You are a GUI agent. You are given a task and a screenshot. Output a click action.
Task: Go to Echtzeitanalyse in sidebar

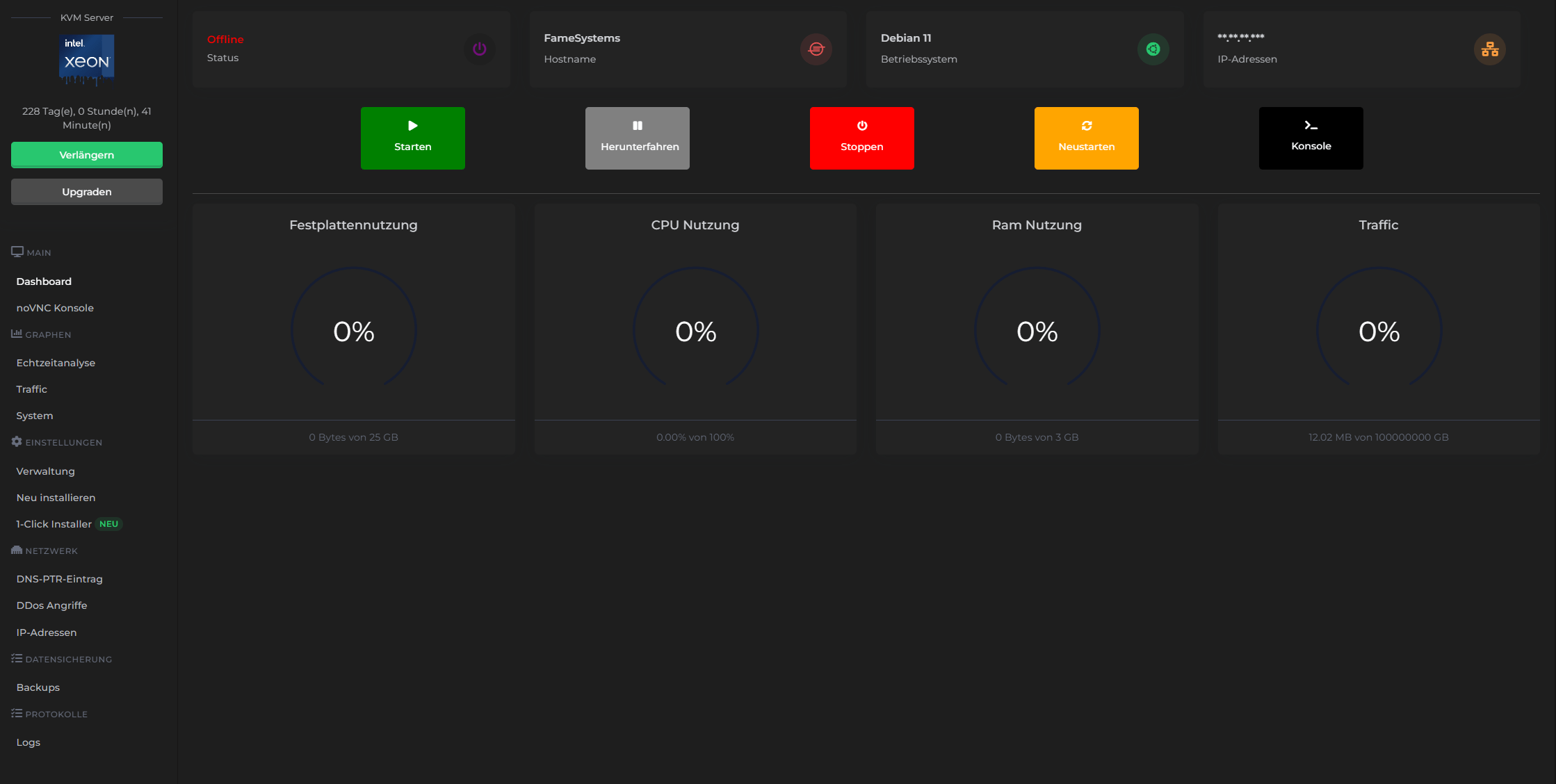pos(56,363)
